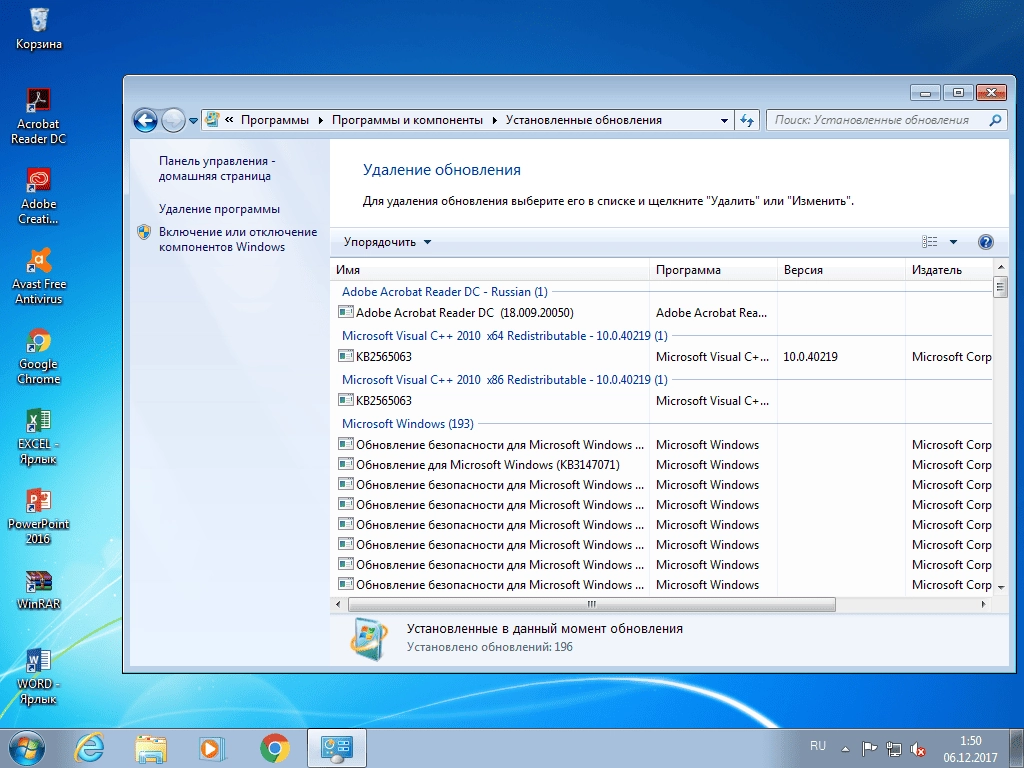Click the search magnifier icon

[995, 120]
